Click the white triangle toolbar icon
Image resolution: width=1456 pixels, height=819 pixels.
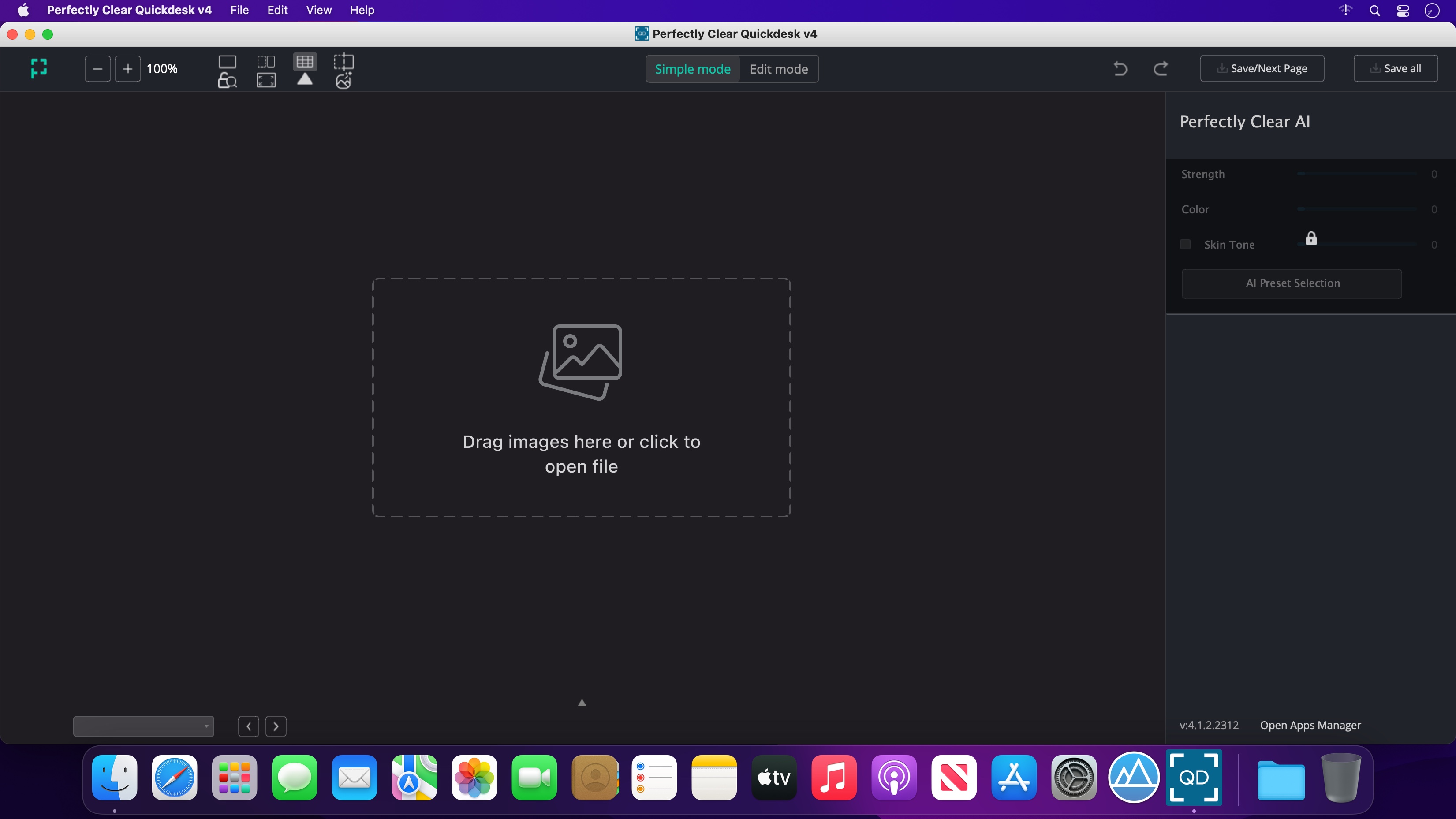click(305, 80)
